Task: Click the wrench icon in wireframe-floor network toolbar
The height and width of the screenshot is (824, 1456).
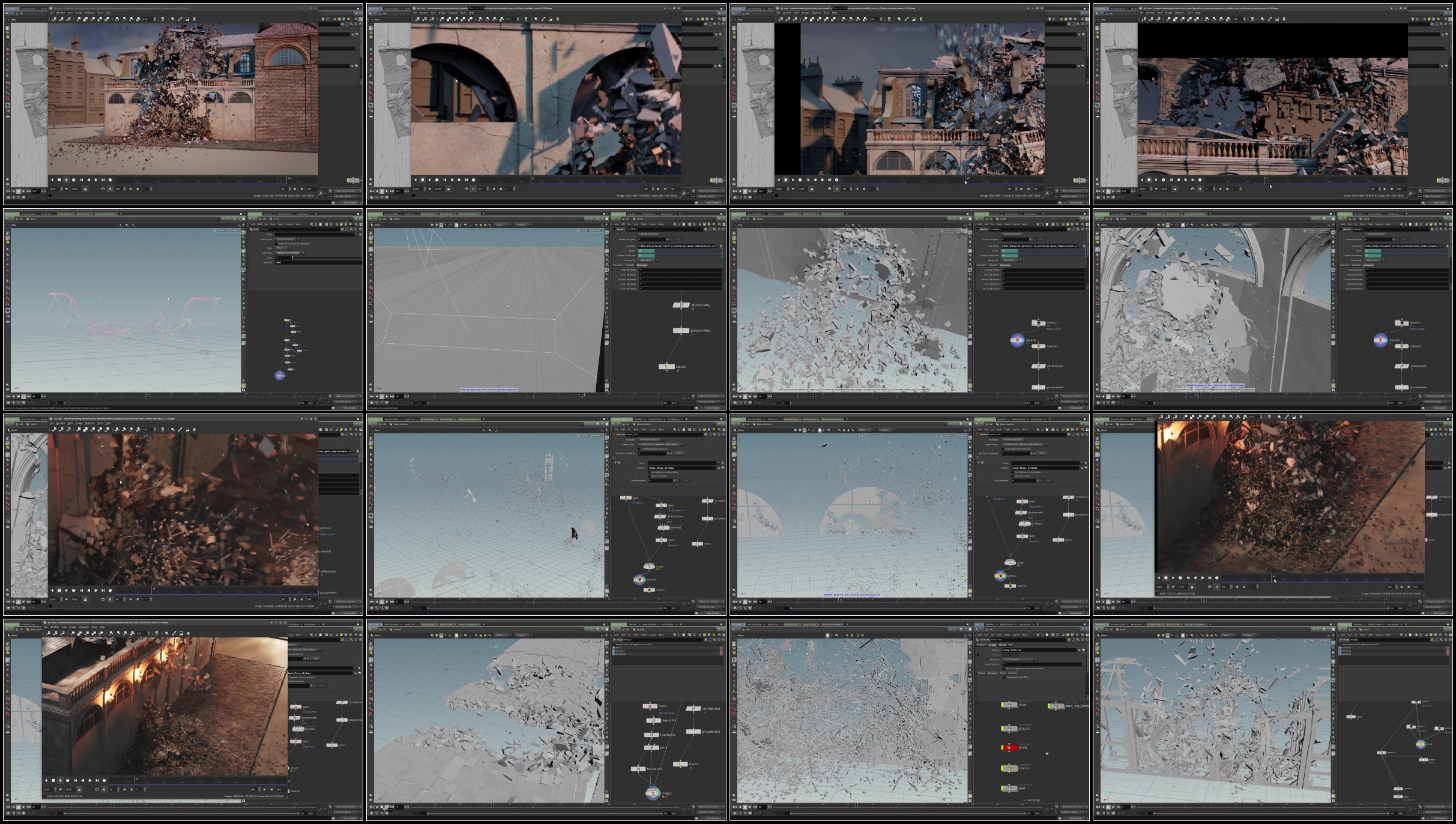Action: click(674, 224)
